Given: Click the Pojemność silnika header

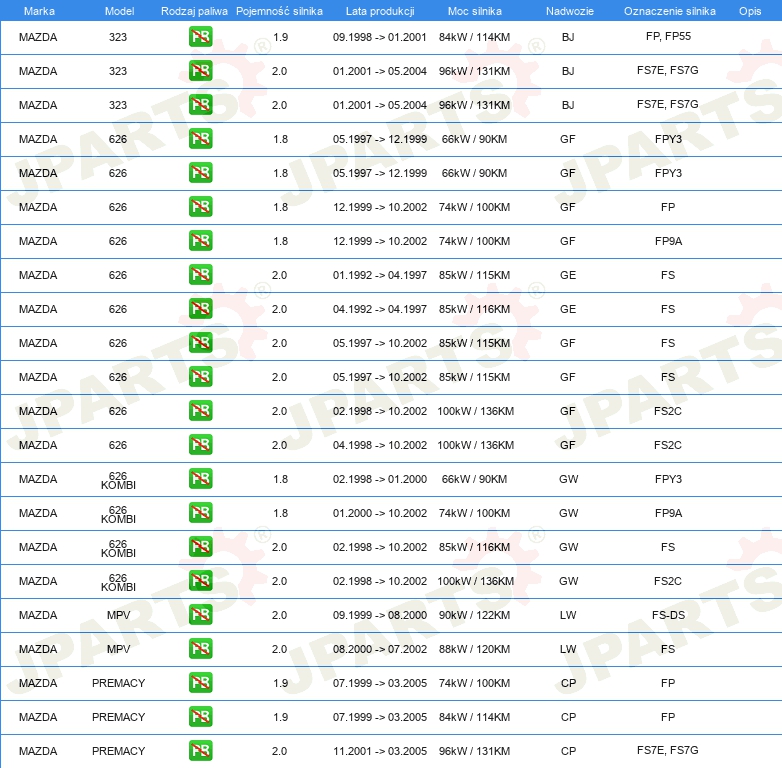Looking at the screenshot, I should 279,11.
